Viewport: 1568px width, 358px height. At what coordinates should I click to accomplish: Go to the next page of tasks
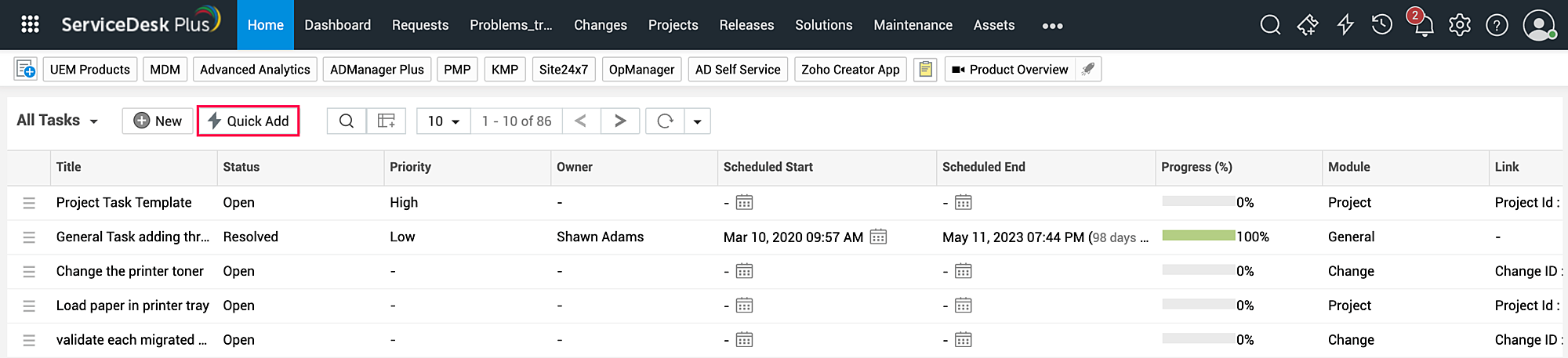click(620, 121)
